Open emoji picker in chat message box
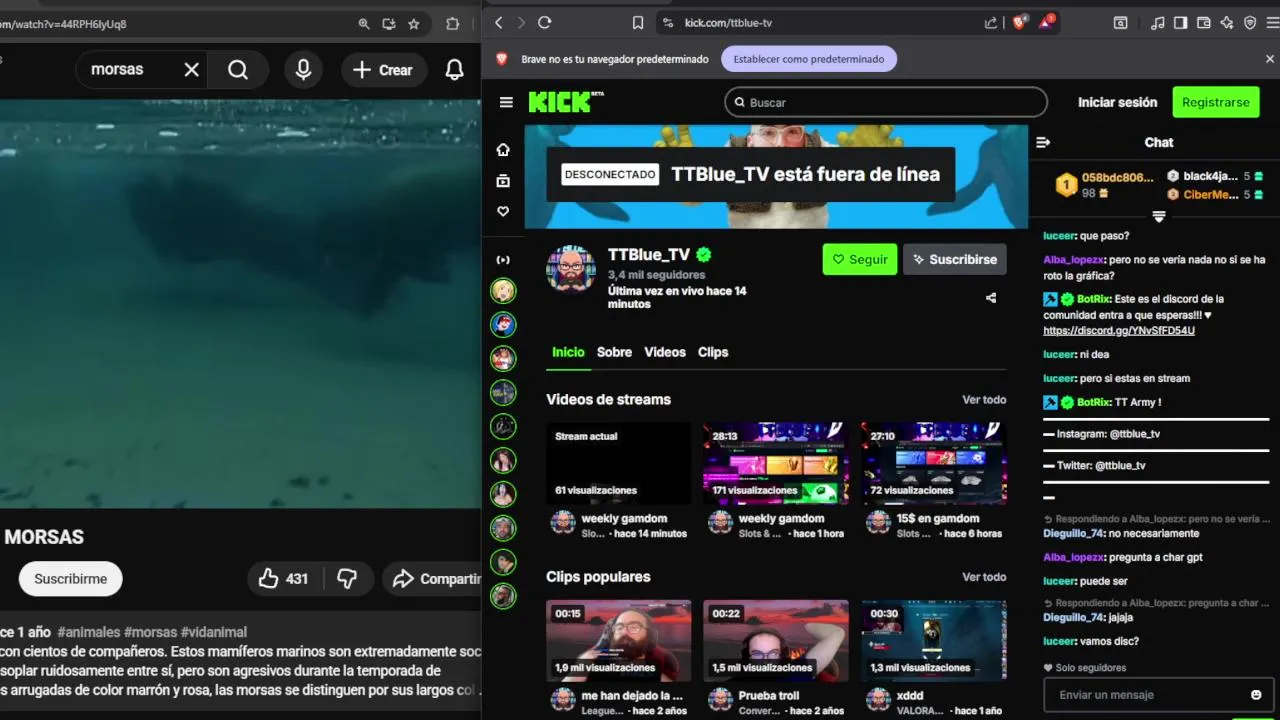Screen dimensions: 1280x720 pos(1256,695)
